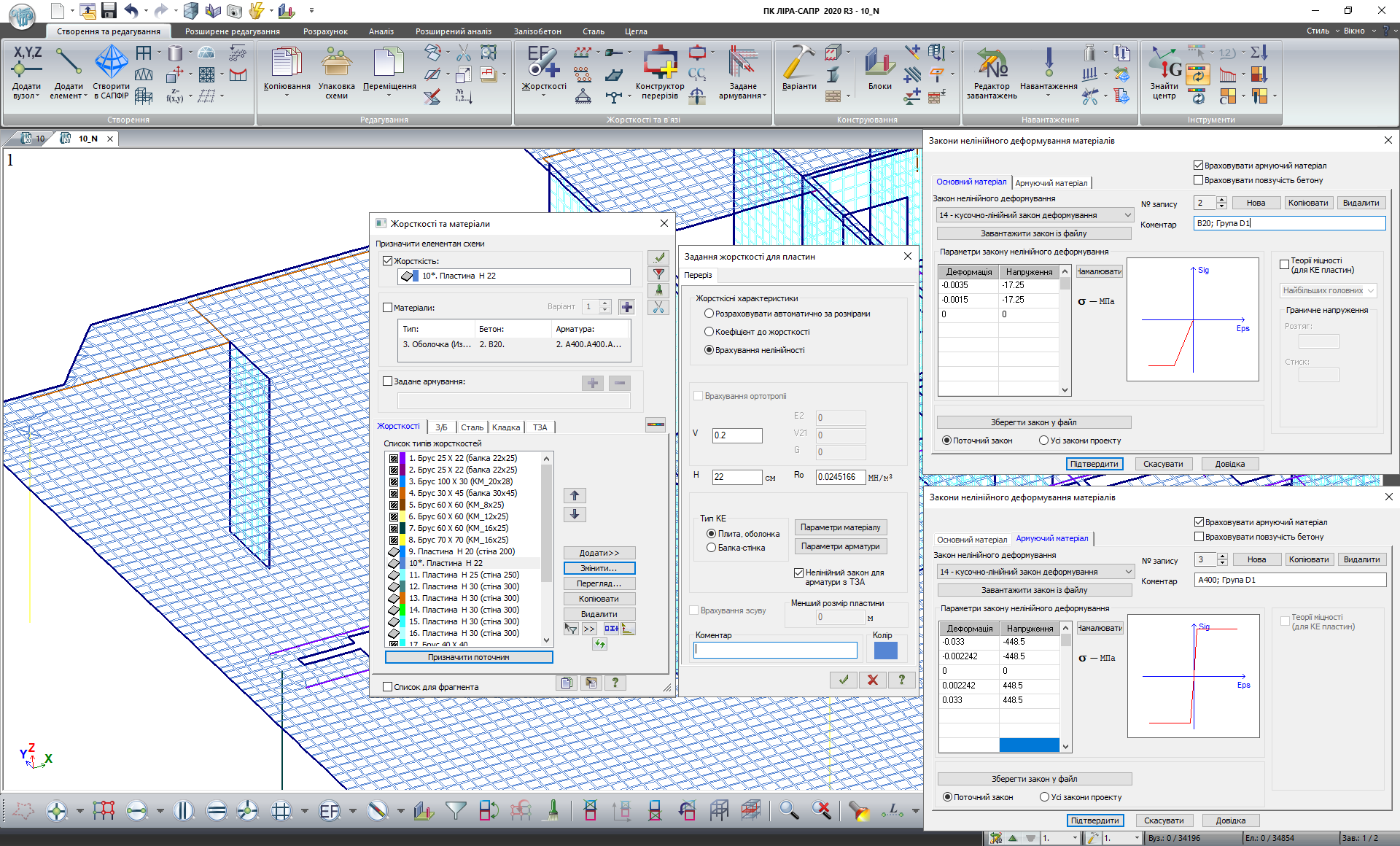Click the blue Колір swatch
This screenshot has width=1400, height=846.
[x=885, y=651]
